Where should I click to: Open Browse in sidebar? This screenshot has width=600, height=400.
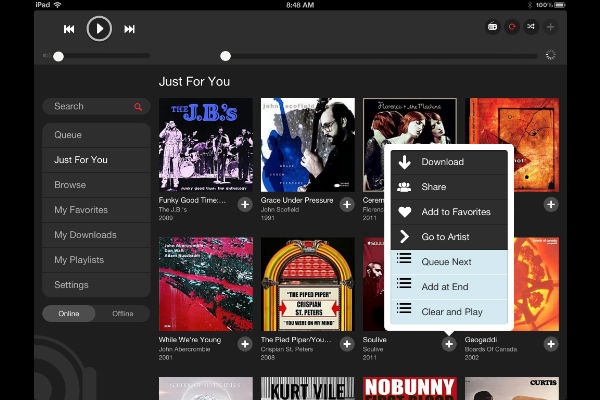96,184
